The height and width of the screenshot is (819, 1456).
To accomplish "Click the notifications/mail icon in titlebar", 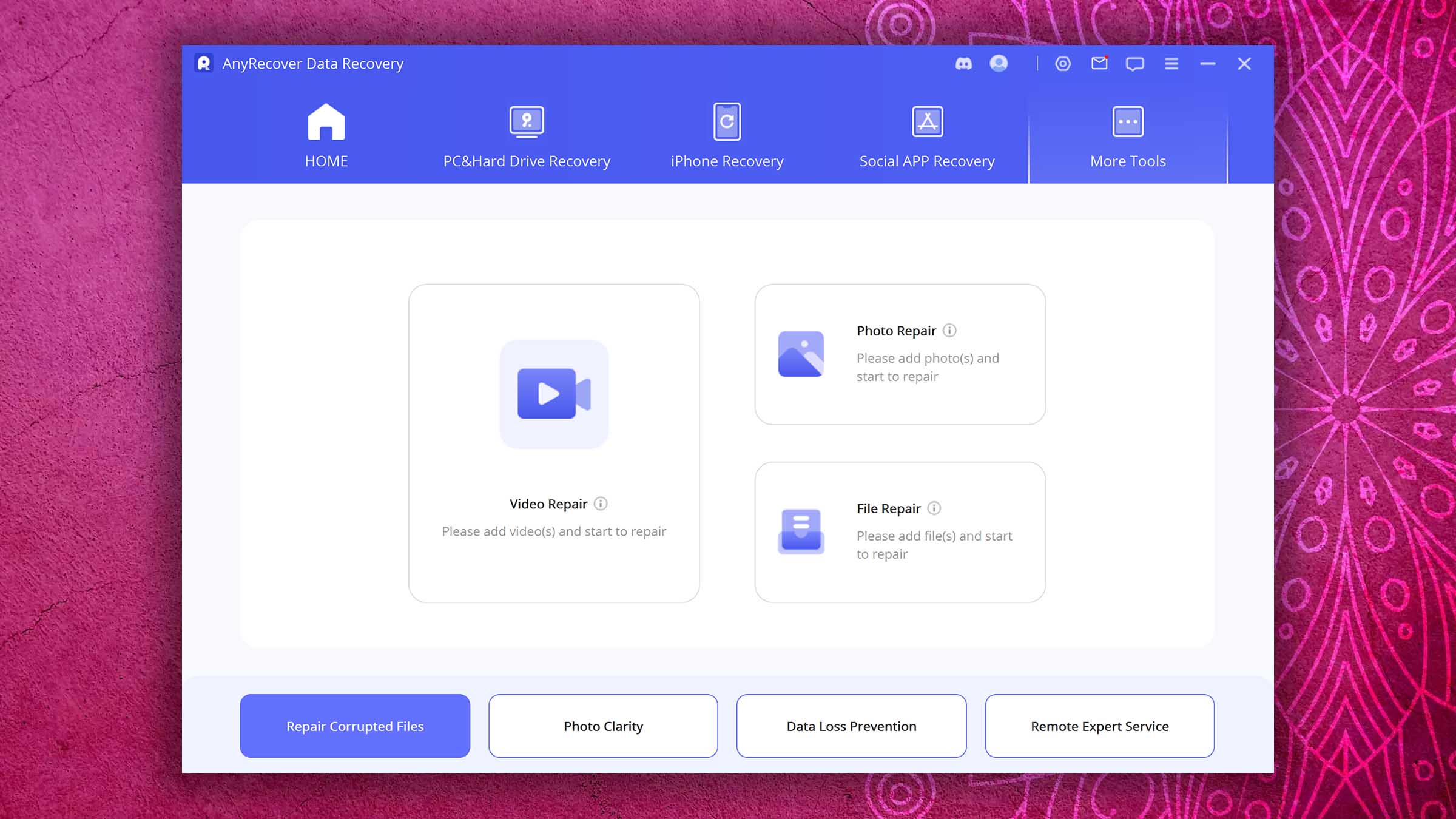I will click(1099, 63).
